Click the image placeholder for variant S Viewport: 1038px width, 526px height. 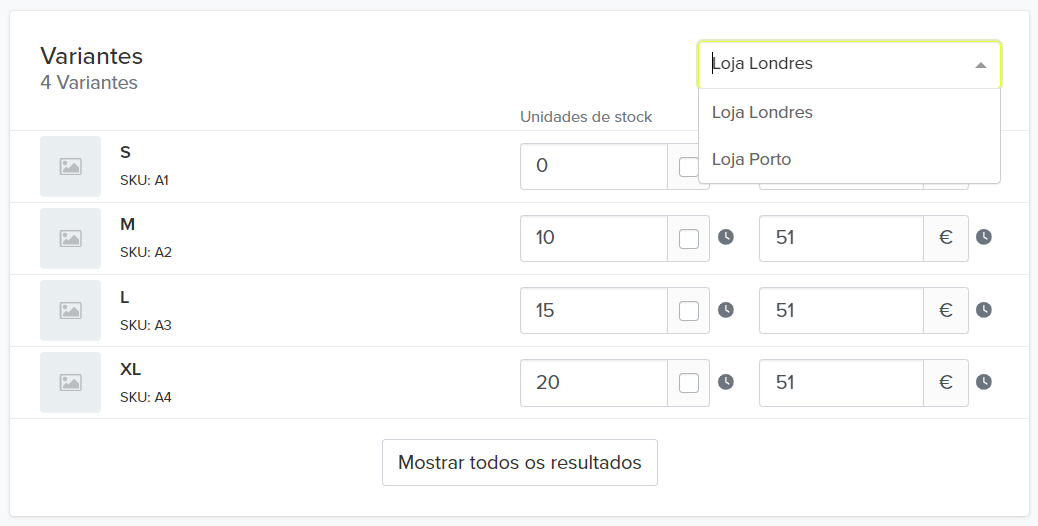click(70, 166)
